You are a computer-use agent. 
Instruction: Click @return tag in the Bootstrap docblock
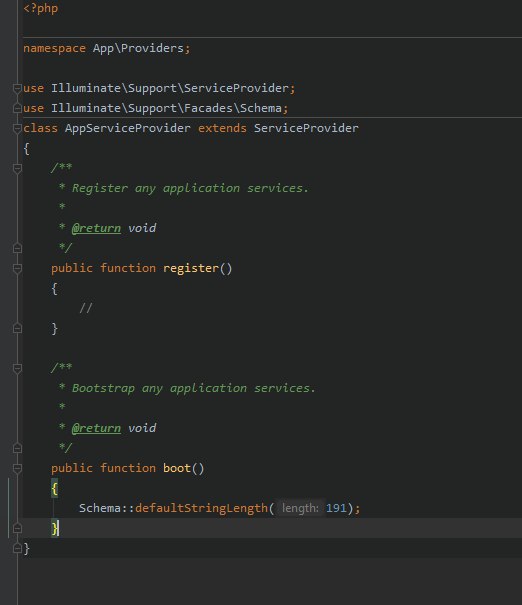(x=96, y=428)
